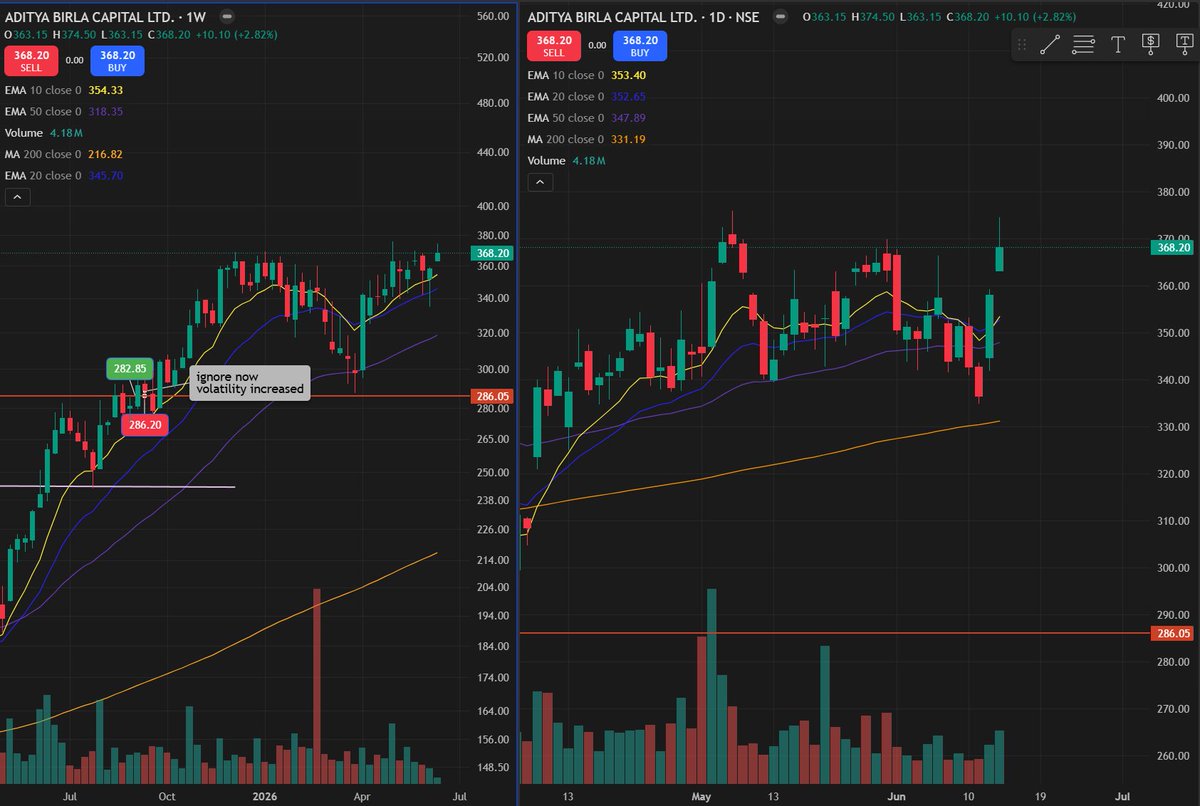Select the Callout text note tool
This screenshot has height=806, width=1200.
click(1183, 44)
